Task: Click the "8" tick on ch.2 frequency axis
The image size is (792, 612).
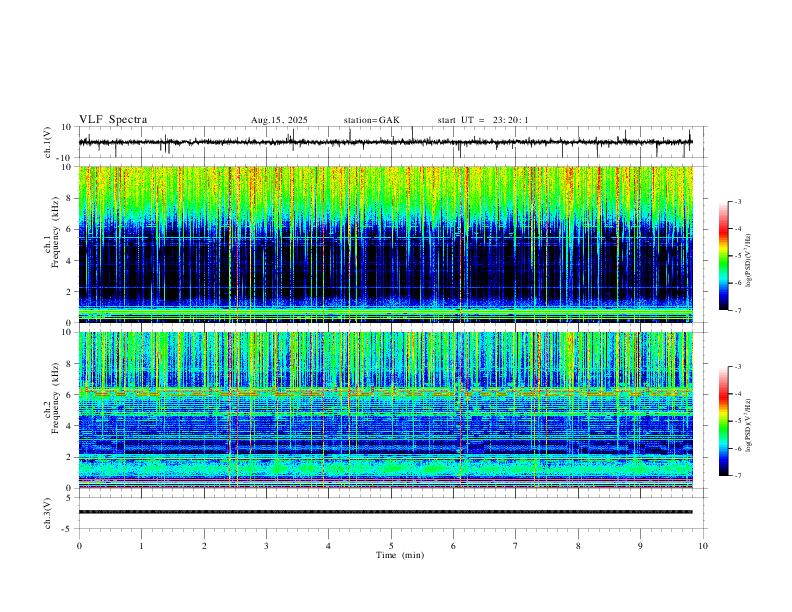Action: point(70,364)
